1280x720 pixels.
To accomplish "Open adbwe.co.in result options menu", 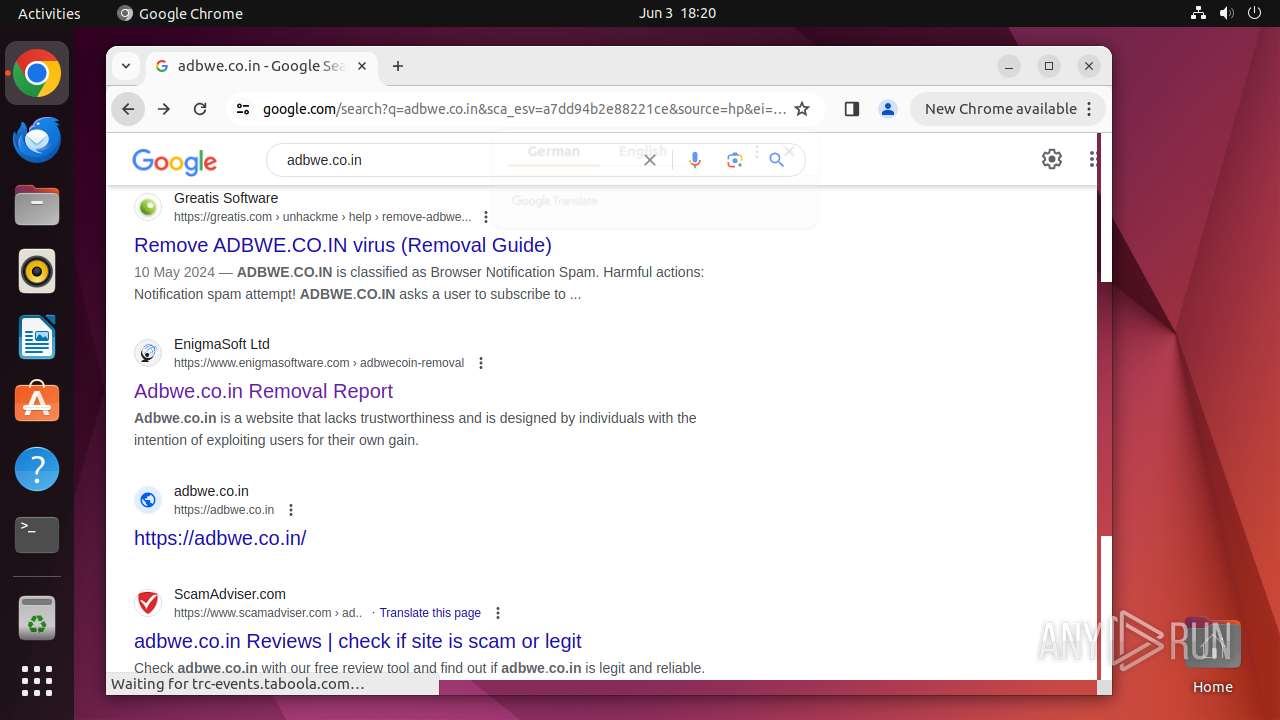I will click(x=291, y=510).
